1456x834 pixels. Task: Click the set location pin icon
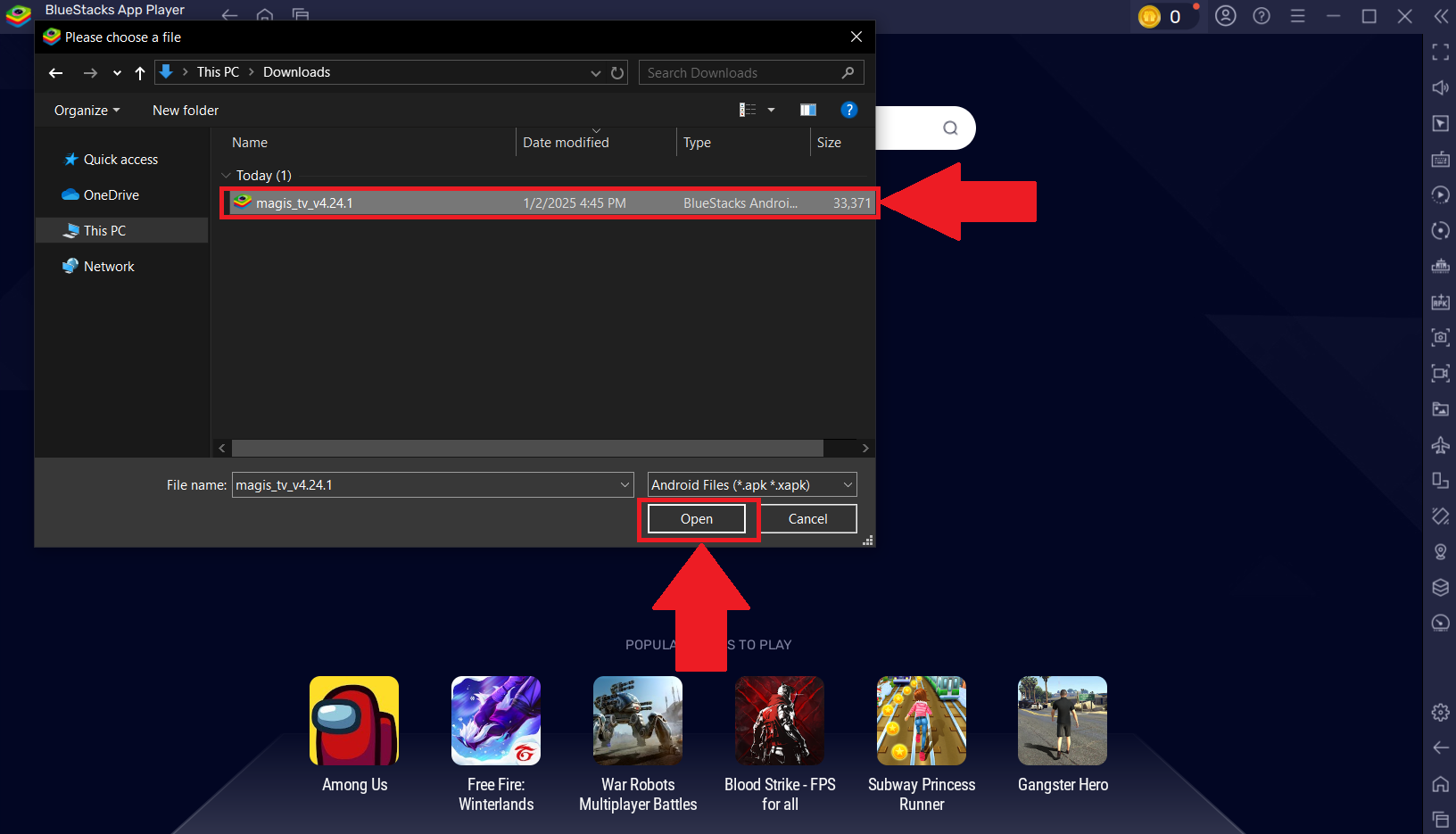pos(1440,552)
